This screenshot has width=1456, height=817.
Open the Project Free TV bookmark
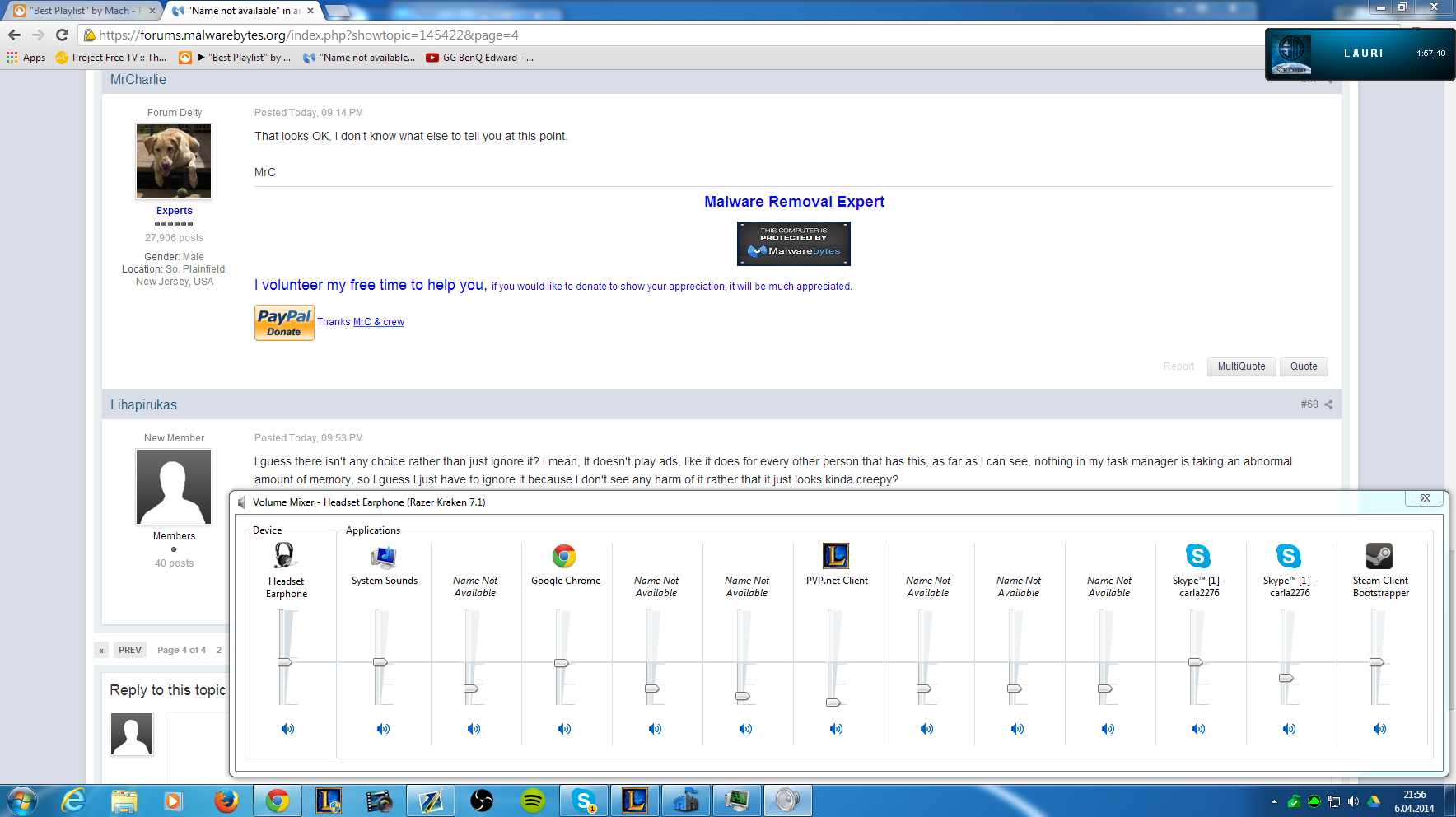(111, 58)
